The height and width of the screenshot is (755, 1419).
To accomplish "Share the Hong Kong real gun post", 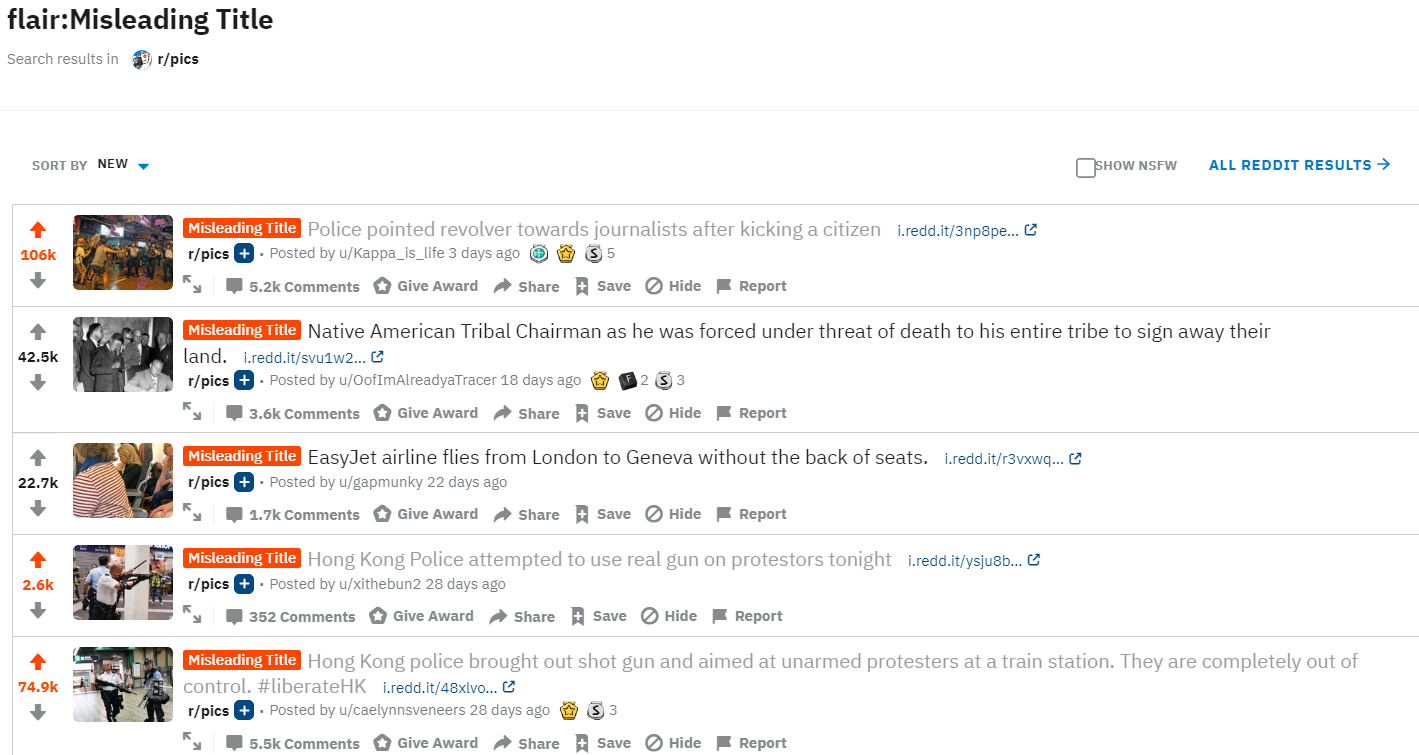I will click(x=522, y=616).
